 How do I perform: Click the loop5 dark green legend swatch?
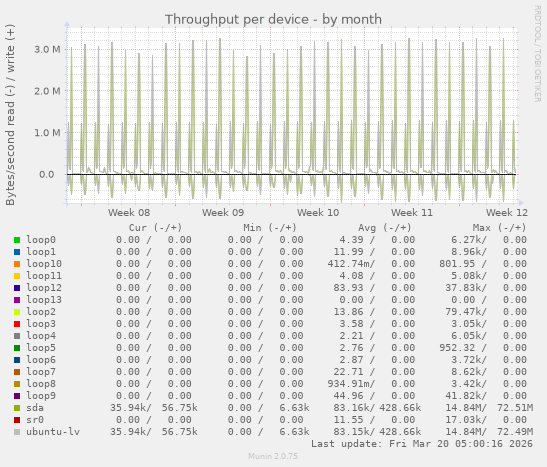coord(17,348)
